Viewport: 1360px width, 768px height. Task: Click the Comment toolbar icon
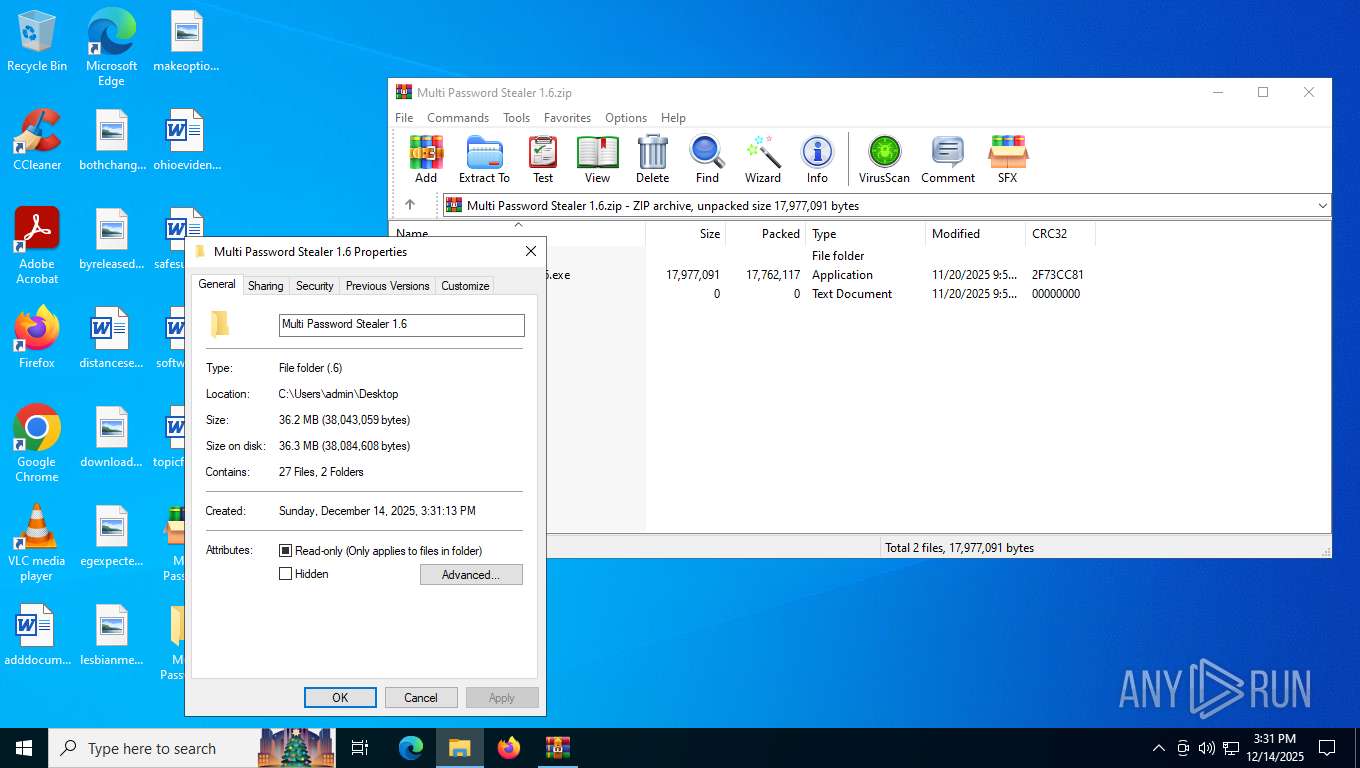click(948, 160)
